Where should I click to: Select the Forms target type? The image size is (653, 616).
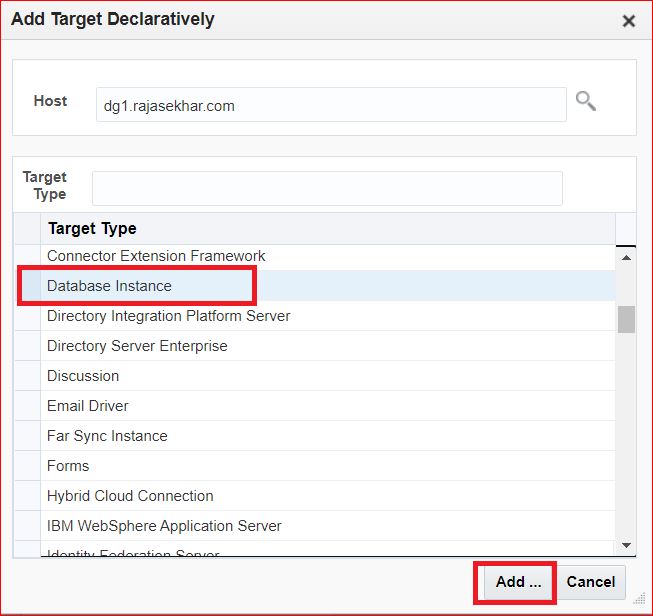[x=68, y=466]
